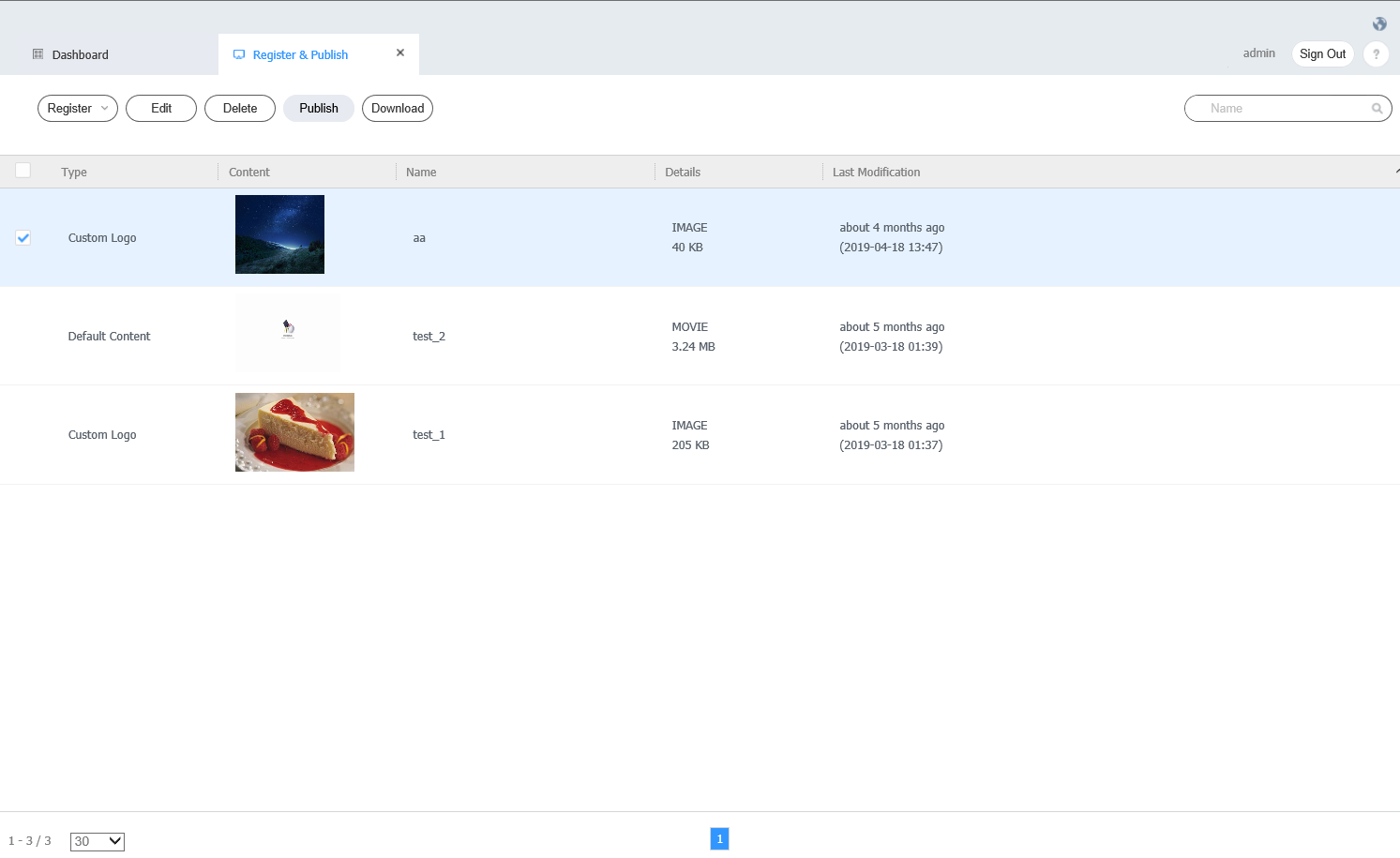This screenshot has height=858, width=1400.
Task: Sort by the Last Modification column
Action: pyautogui.click(x=876, y=173)
